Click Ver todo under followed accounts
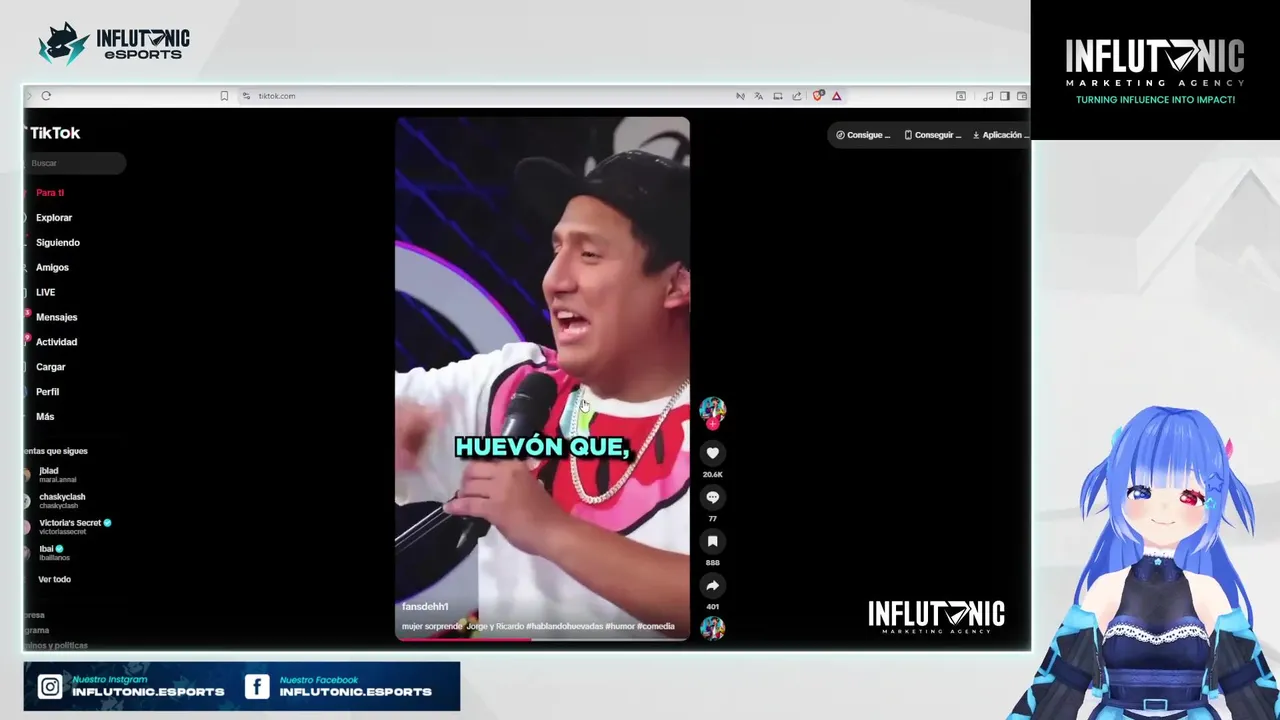Image resolution: width=1280 pixels, height=720 pixels. click(x=54, y=580)
